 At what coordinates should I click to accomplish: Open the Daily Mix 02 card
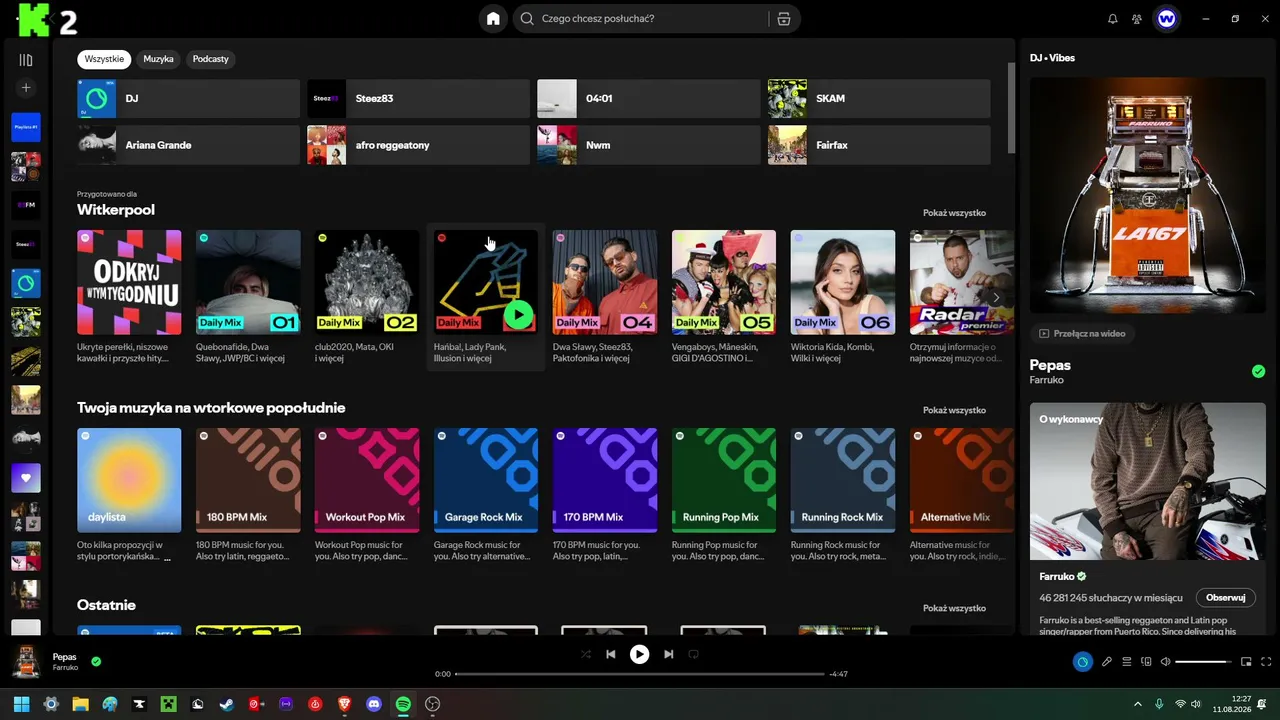(367, 297)
